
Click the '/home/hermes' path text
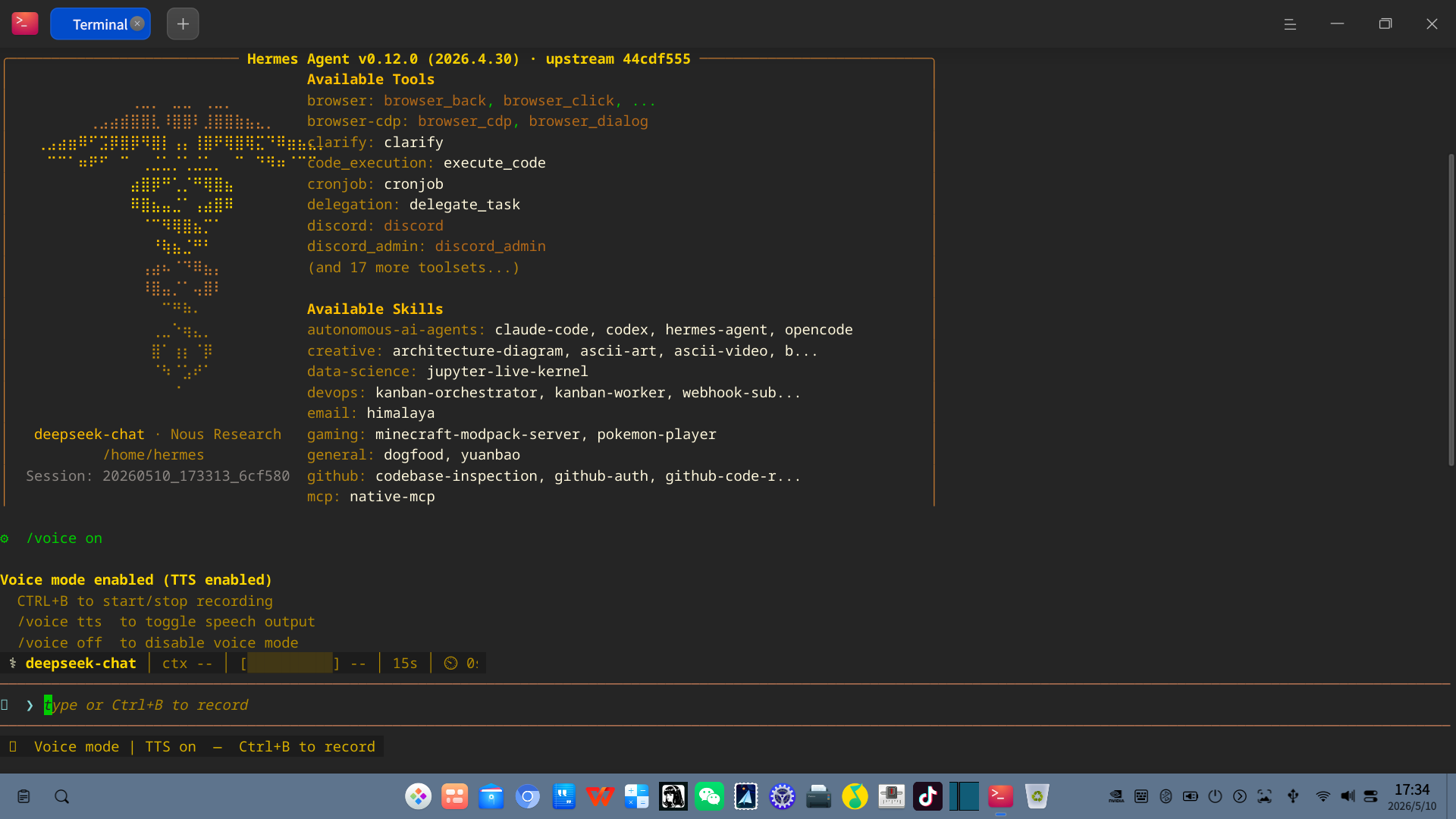point(154,455)
